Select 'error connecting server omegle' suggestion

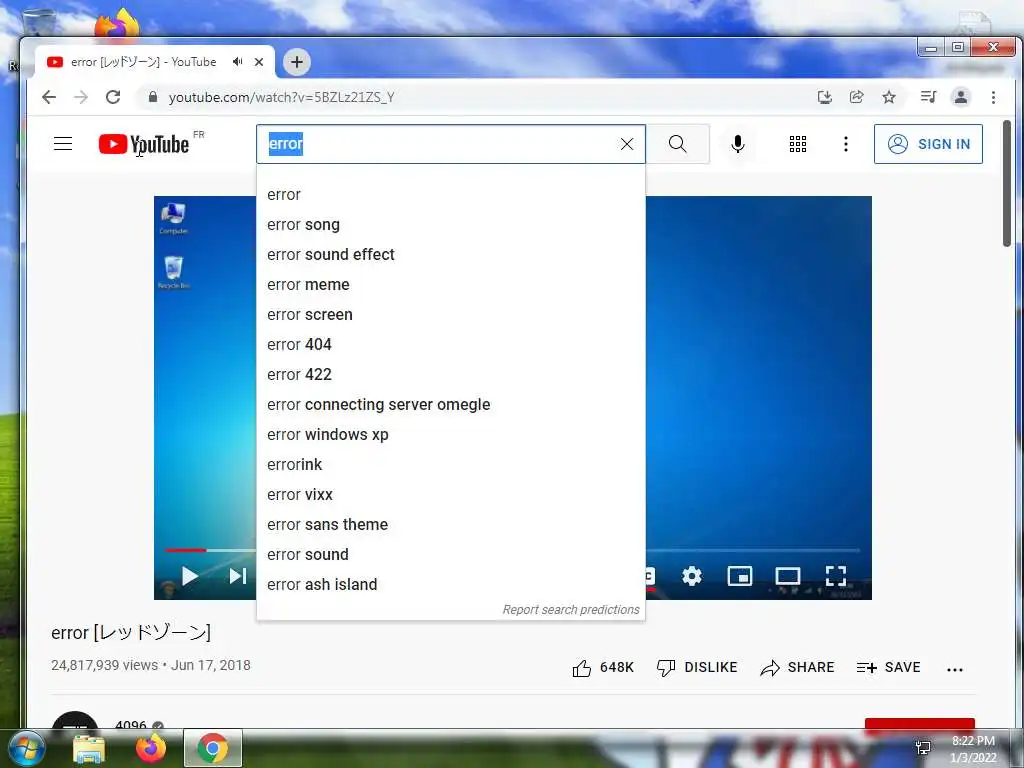coord(451,405)
